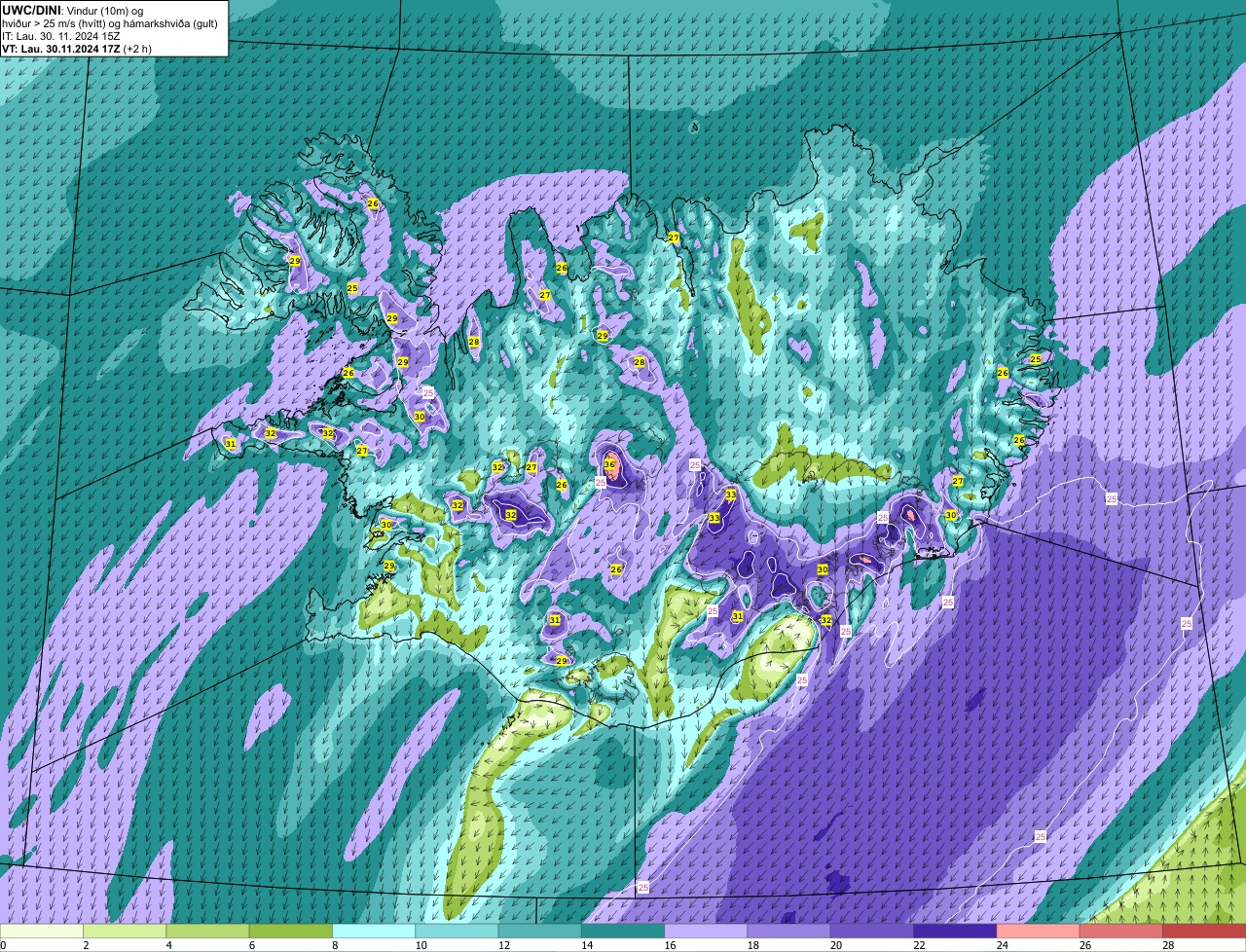Pick the 12–14 m/s teal legend swatch
This screenshot has width=1246, height=952.
540,931
